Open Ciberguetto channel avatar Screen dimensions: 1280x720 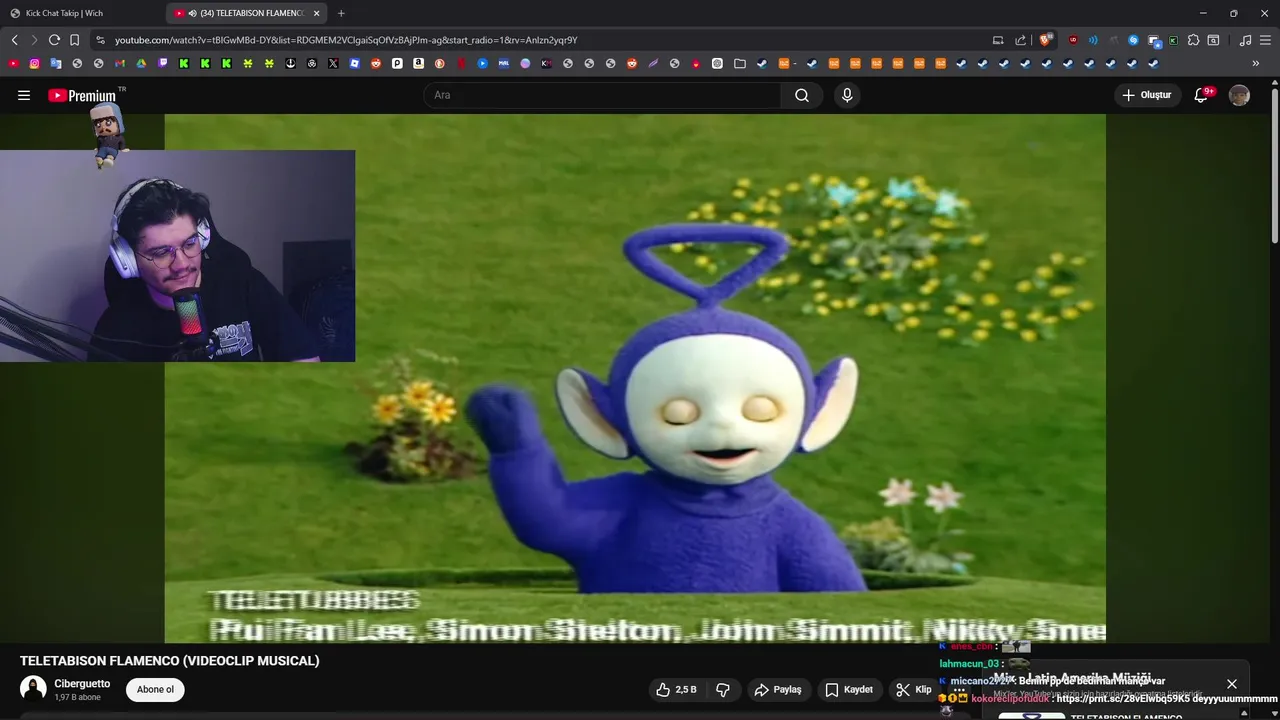pos(33,689)
